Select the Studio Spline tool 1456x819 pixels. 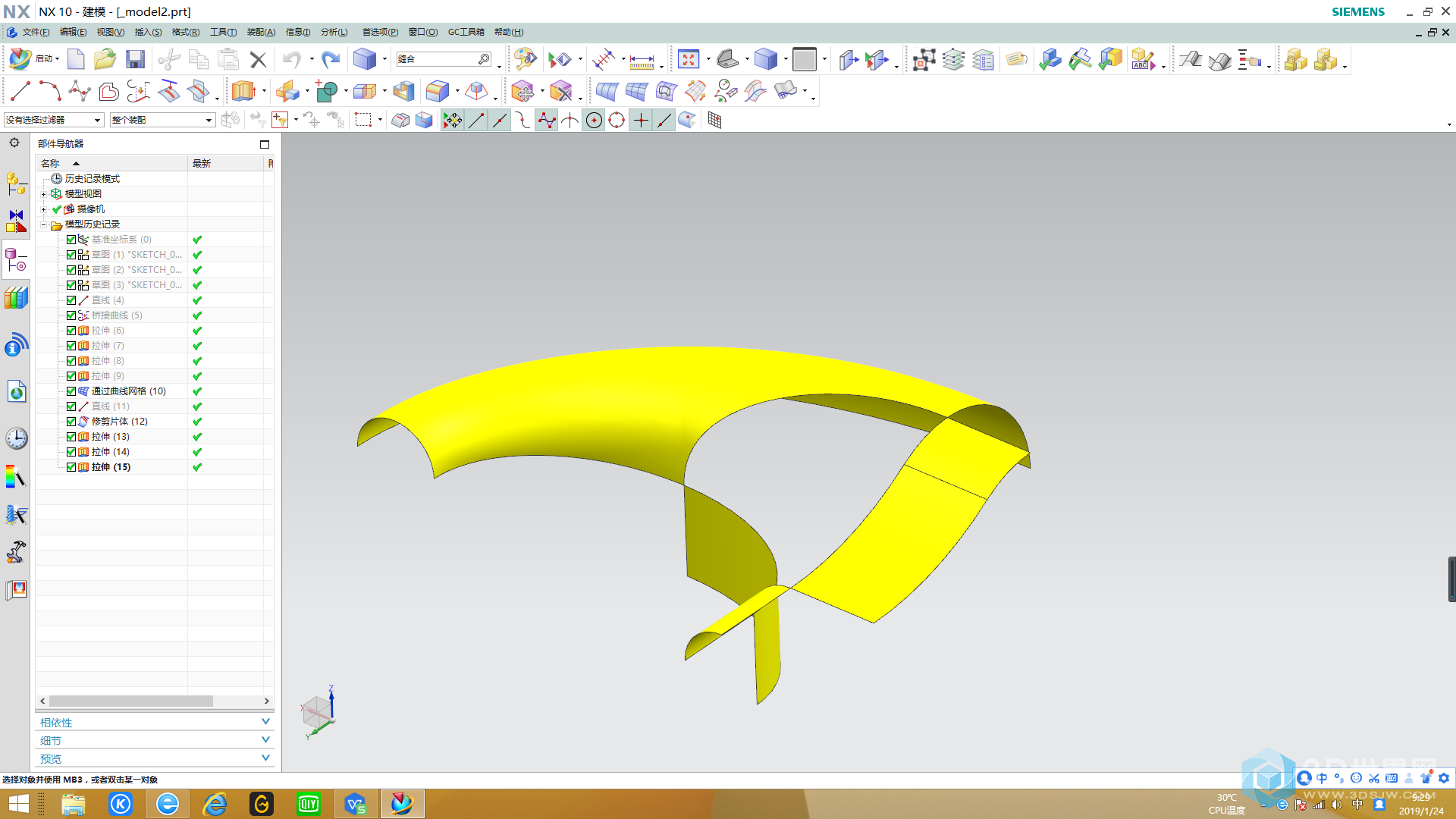79,92
